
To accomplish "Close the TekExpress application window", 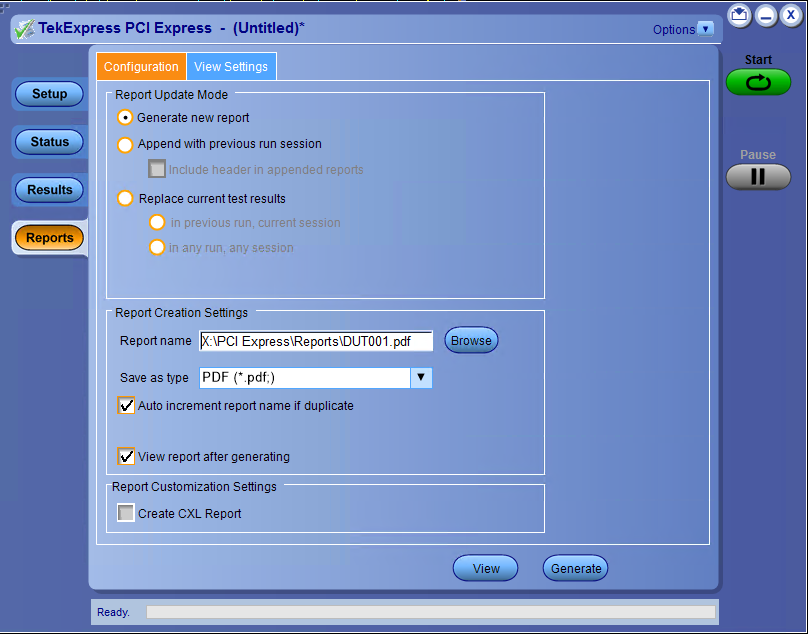I will [791, 15].
